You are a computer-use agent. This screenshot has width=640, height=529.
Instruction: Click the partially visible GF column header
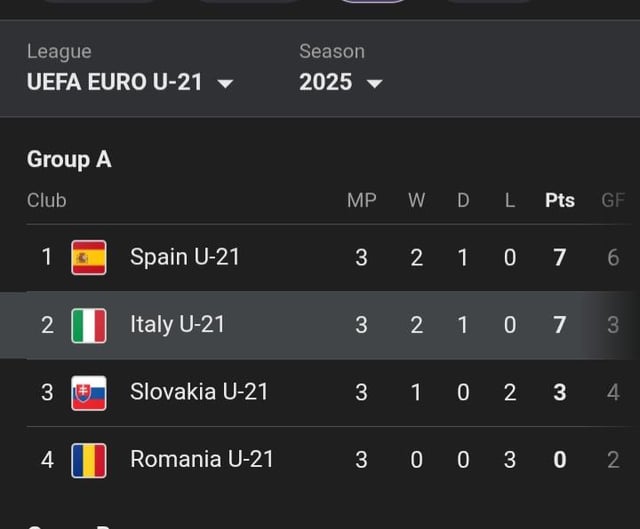coord(613,200)
